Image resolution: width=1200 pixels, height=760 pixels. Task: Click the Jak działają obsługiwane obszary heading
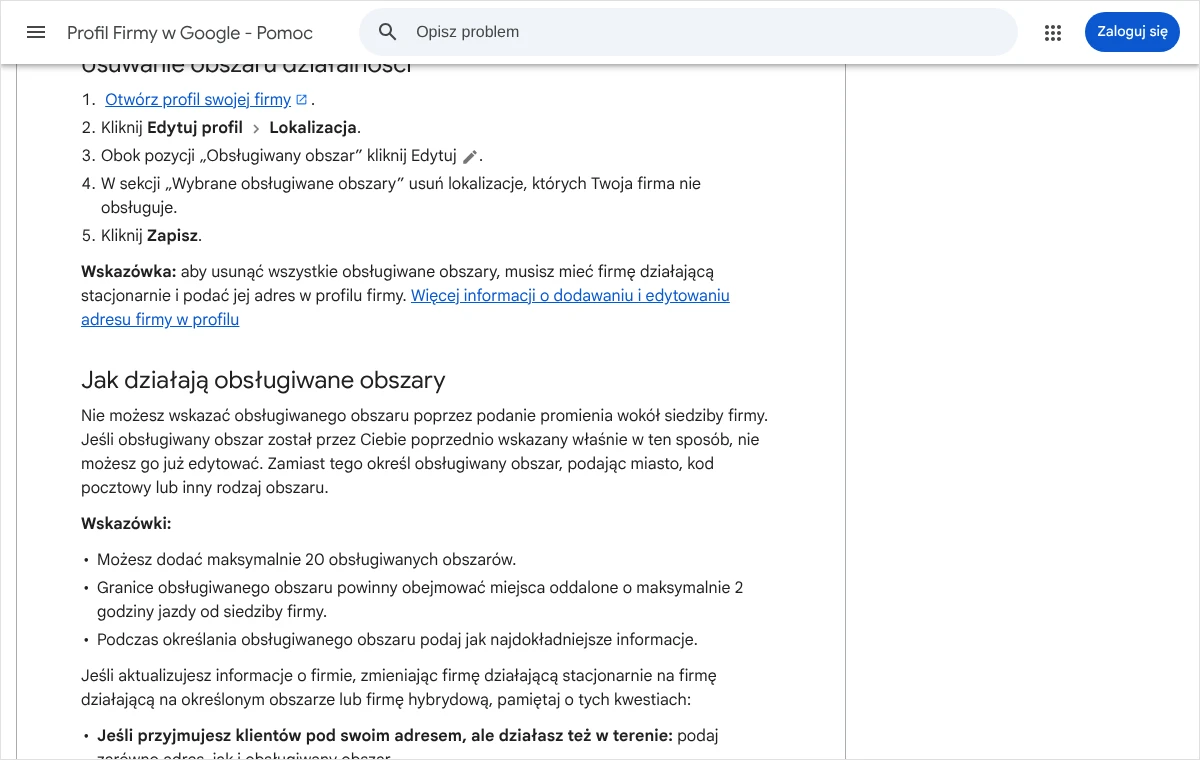pos(263,380)
